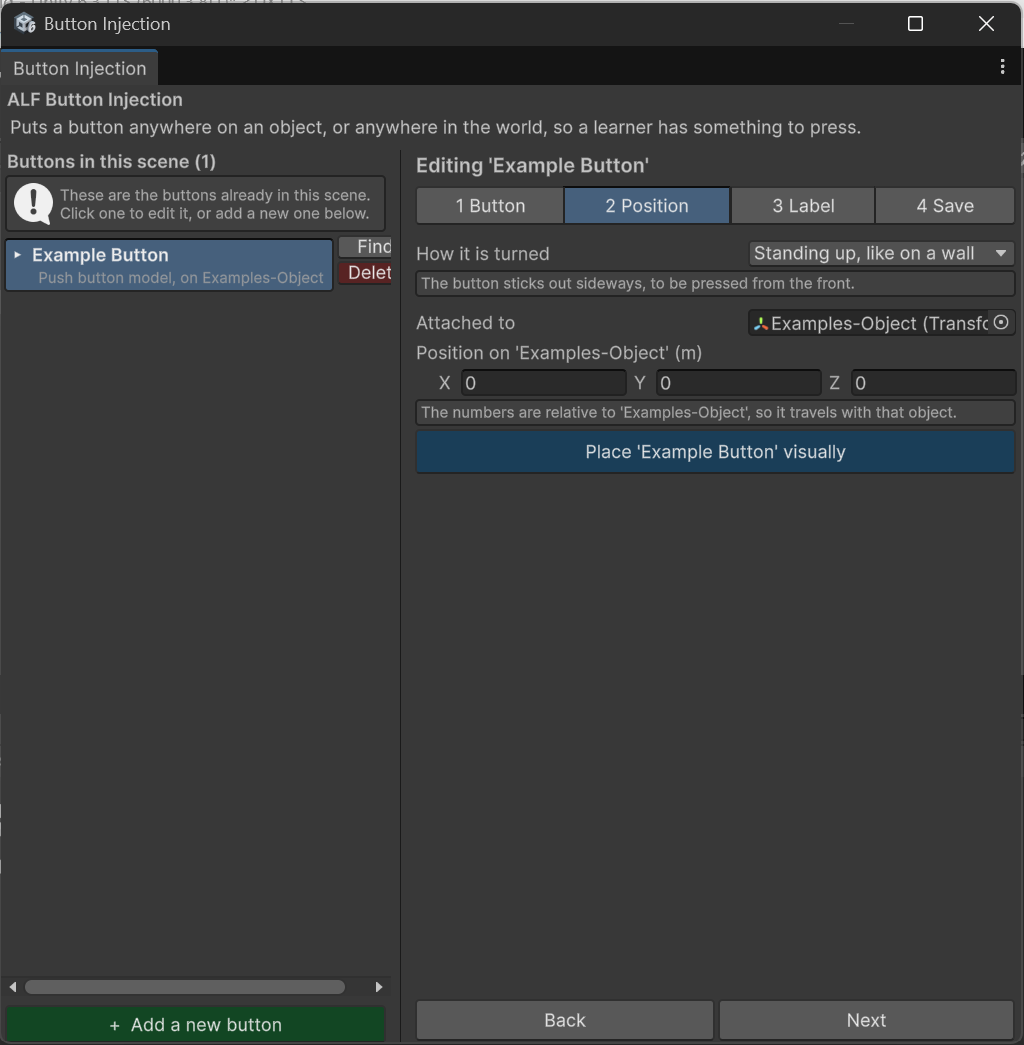The width and height of the screenshot is (1024, 1045).
Task: Click 'Push button model, on Examples-Object' subtitle
Action: pyautogui.click(x=181, y=278)
